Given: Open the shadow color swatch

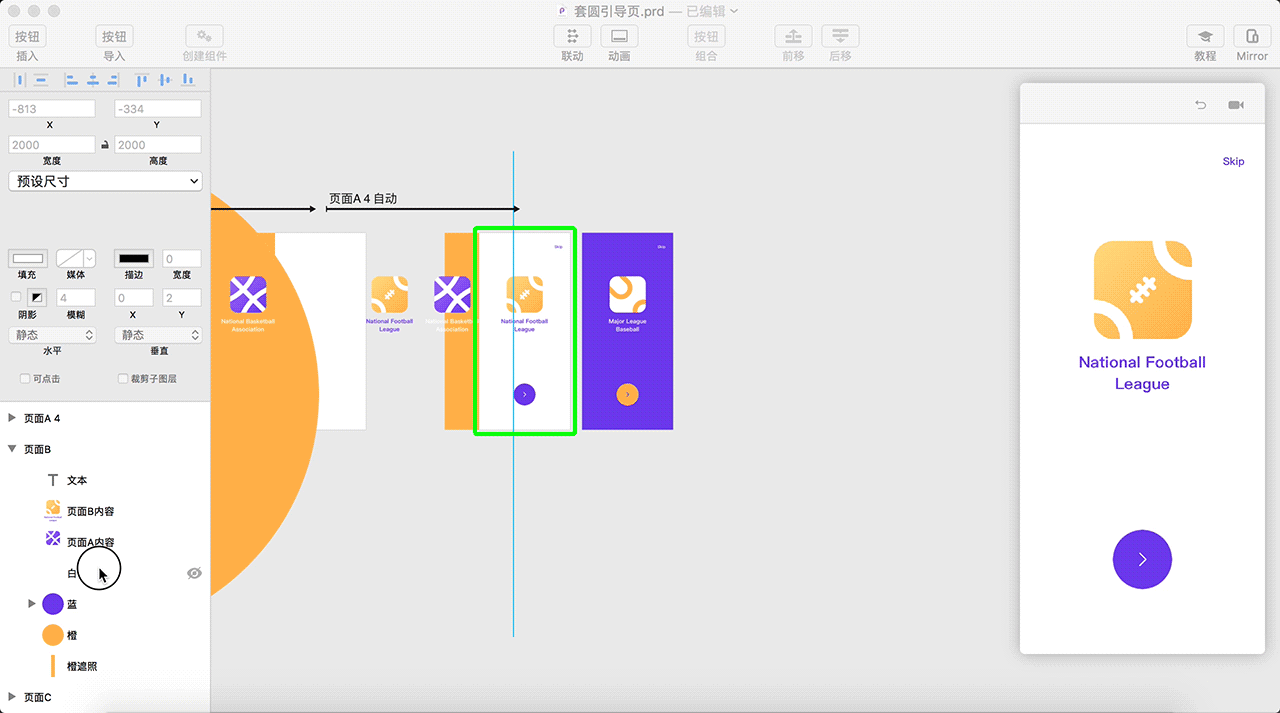Looking at the screenshot, I should click(x=36, y=297).
